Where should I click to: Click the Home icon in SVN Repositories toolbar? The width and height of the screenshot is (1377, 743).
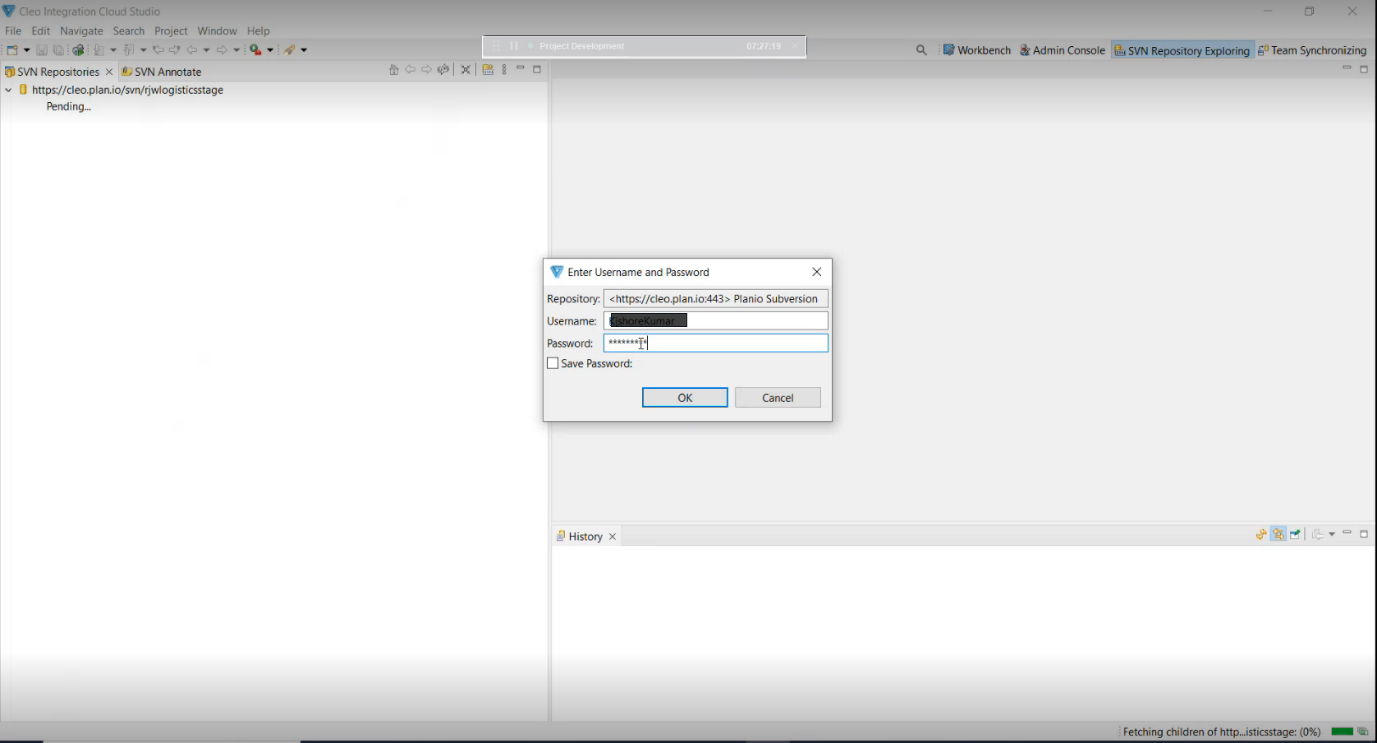[394, 70]
